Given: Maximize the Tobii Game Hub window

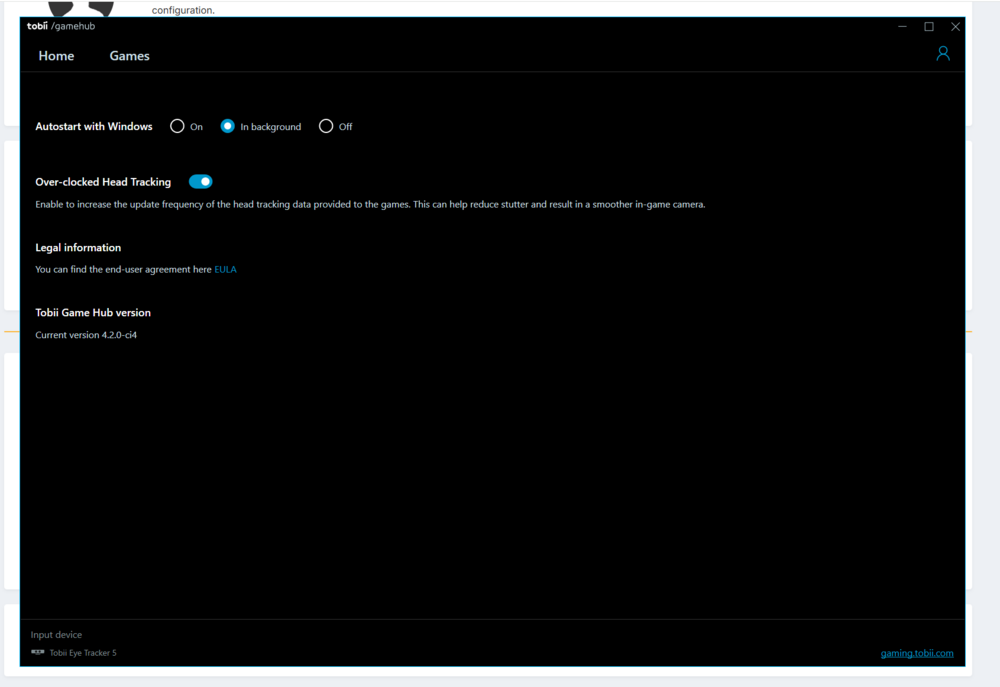Looking at the screenshot, I should [929, 27].
